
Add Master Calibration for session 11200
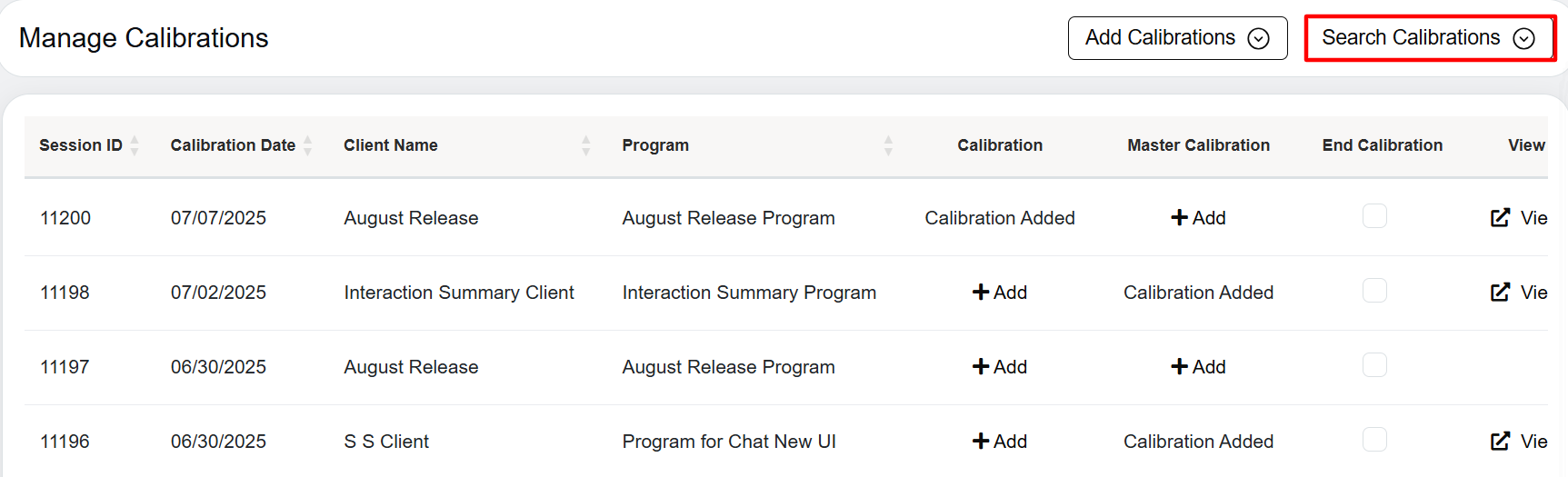click(1198, 218)
